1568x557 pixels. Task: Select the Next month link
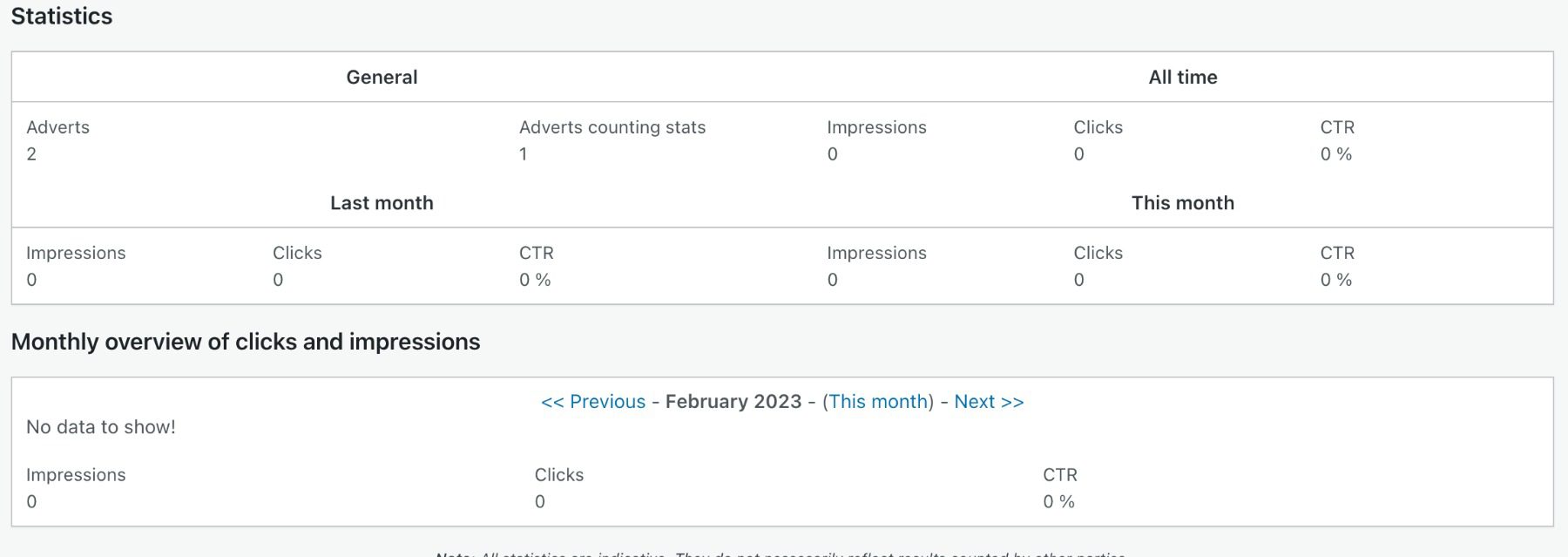pos(989,401)
